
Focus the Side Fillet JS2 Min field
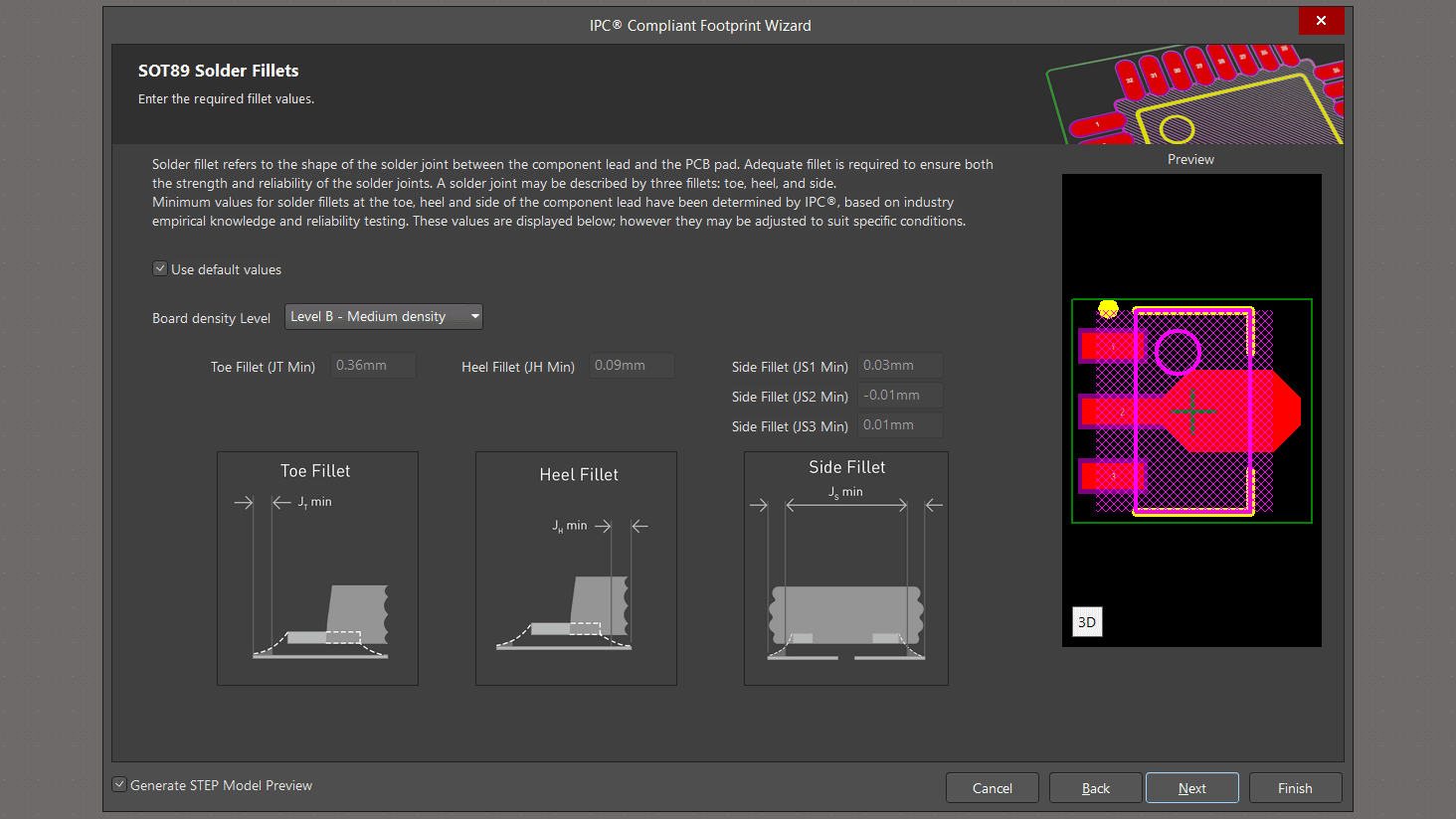(x=900, y=396)
